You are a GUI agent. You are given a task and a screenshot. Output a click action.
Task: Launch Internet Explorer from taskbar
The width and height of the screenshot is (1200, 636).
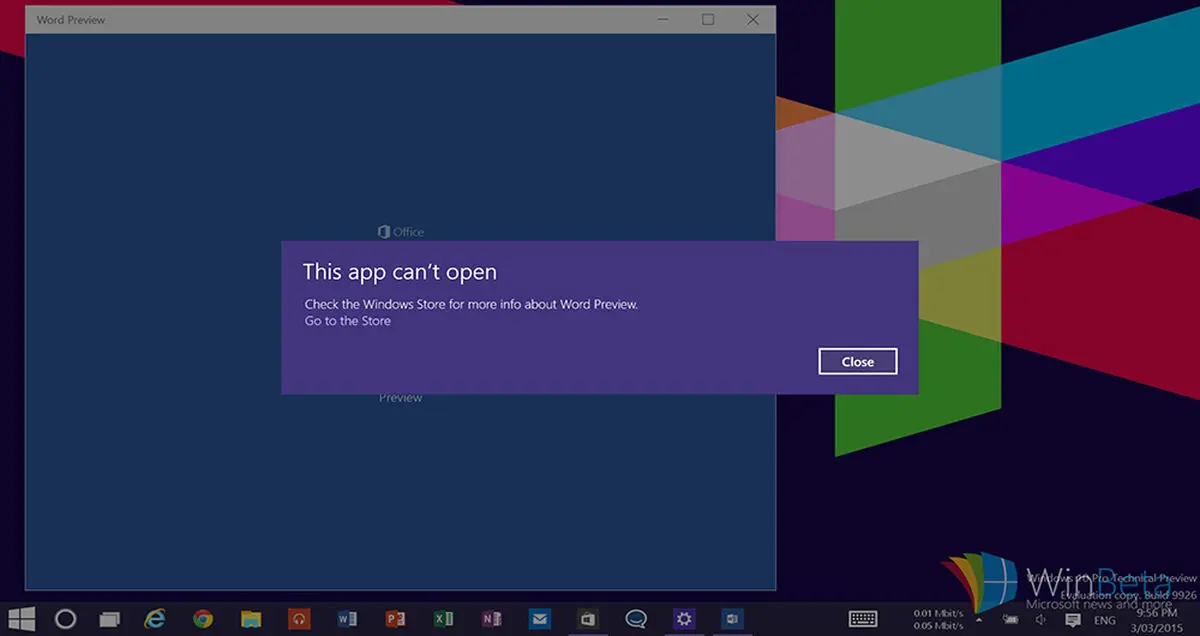click(x=155, y=618)
